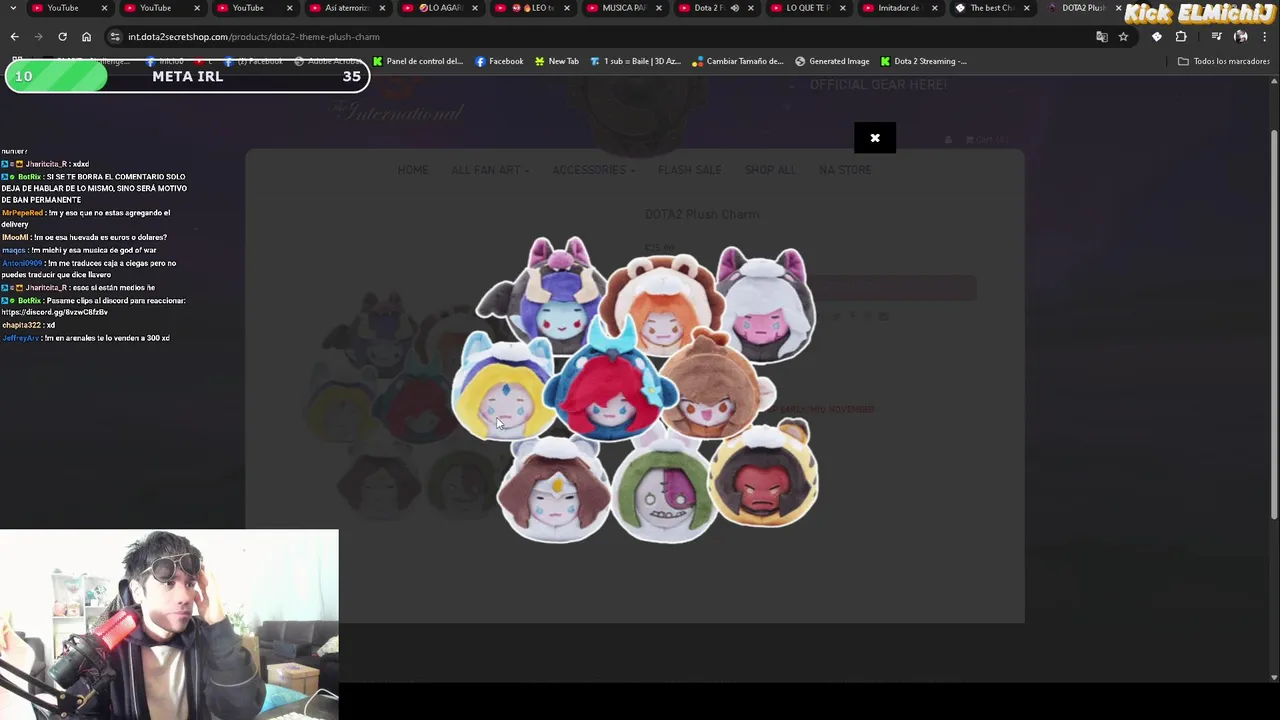Viewport: 1280px width, 720px height.
Task: Open '1 sub = Baile | 3D Az...' bookmark
Action: [x=635, y=61]
